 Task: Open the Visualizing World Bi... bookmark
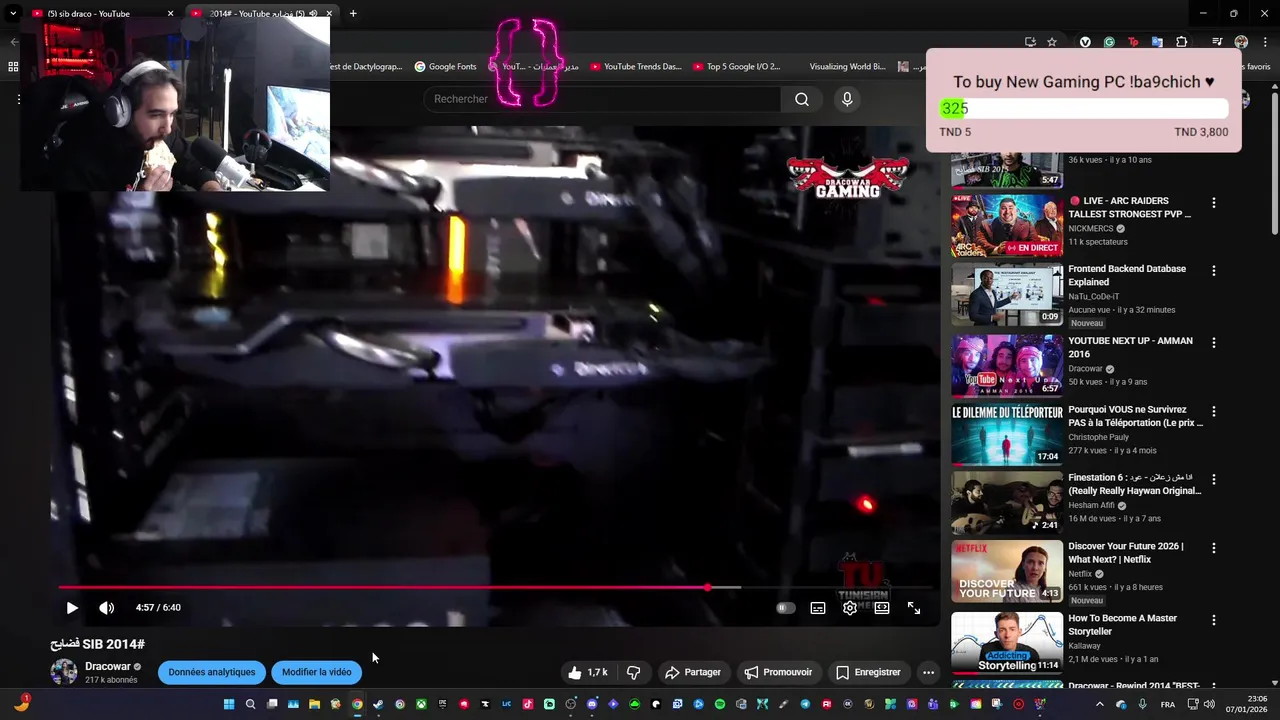point(847,67)
